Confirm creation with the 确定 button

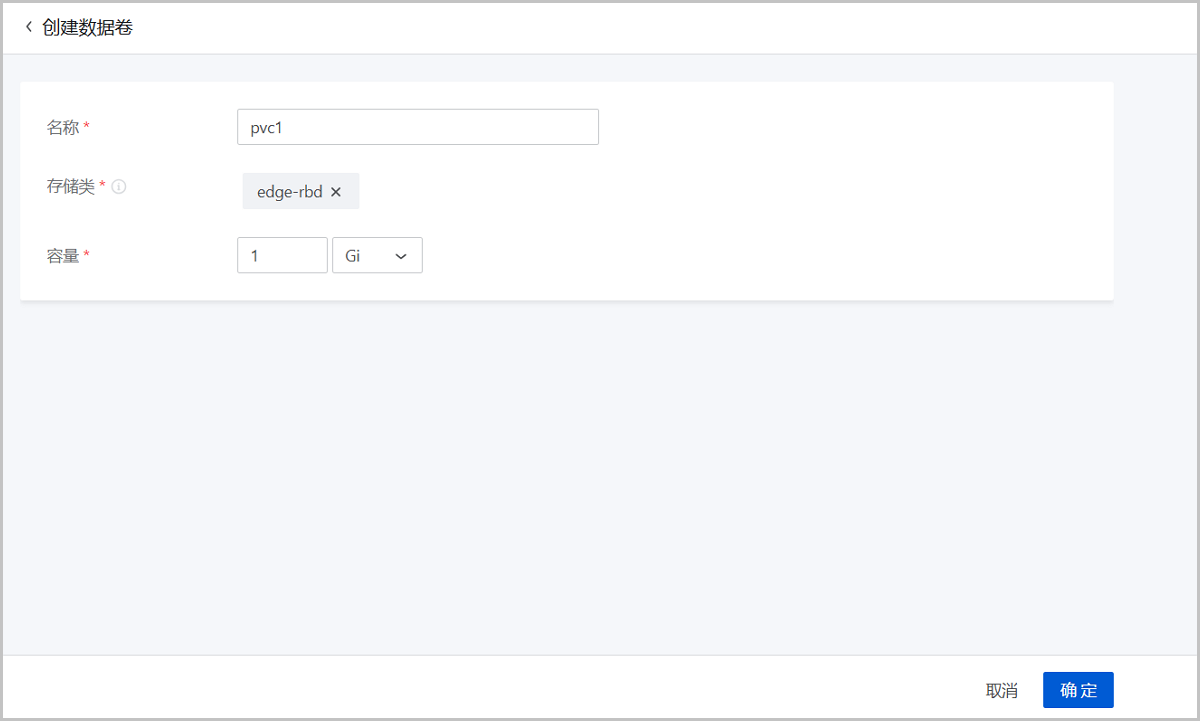pos(1078,690)
